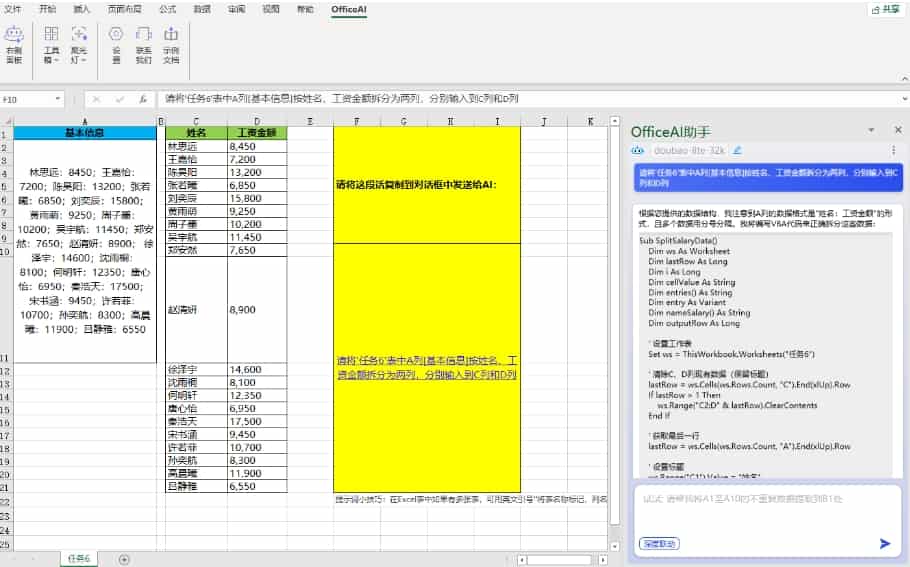Select the OfficeAI ribbon tab
The height and width of the screenshot is (567, 910).
349,9
